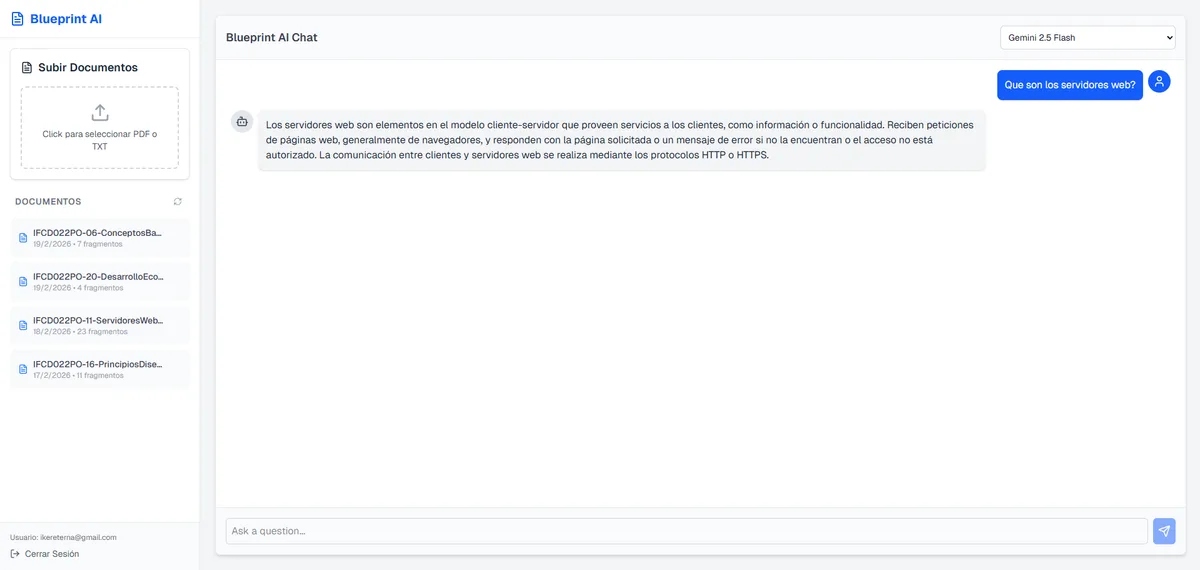Click the user avatar icon
The image size is (1200, 570).
click(1159, 82)
